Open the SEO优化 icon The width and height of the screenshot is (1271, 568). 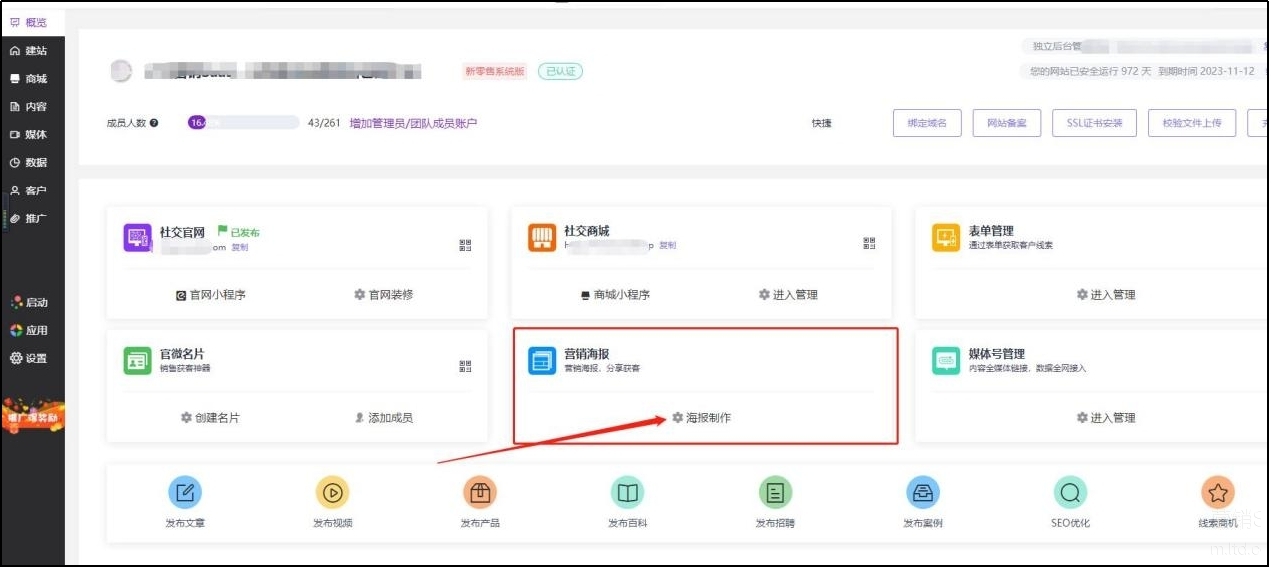(x=1070, y=492)
